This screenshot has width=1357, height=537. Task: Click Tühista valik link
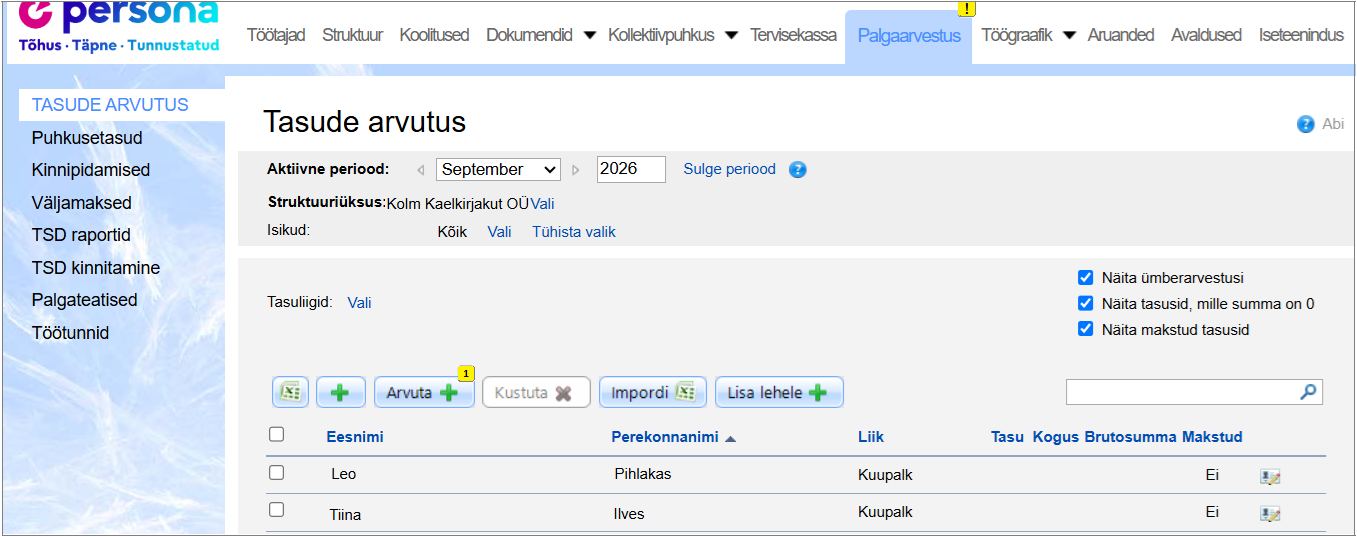tap(573, 231)
